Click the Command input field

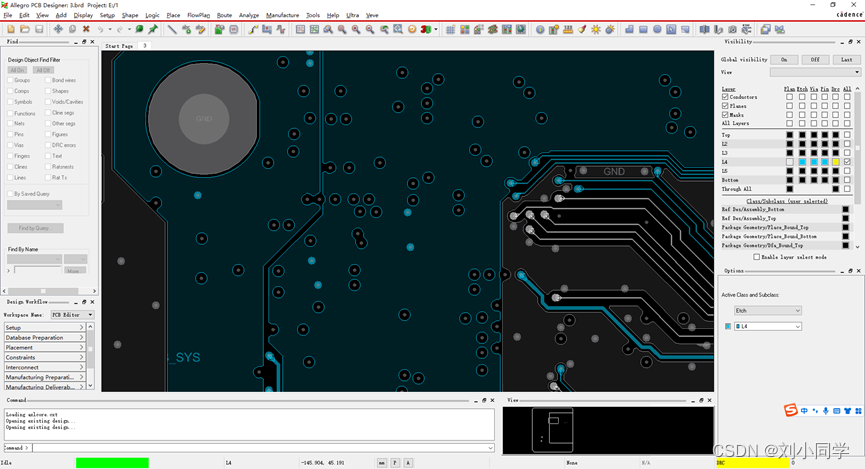[262, 448]
